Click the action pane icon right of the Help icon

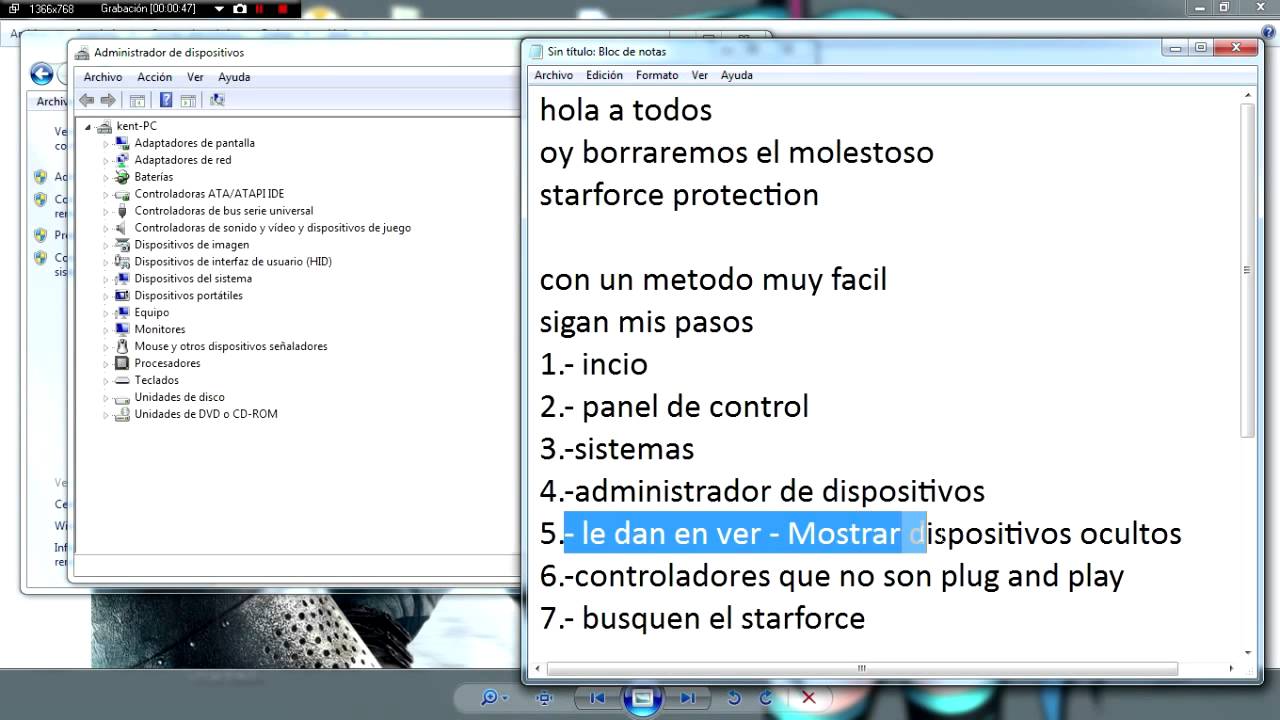tap(187, 100)
